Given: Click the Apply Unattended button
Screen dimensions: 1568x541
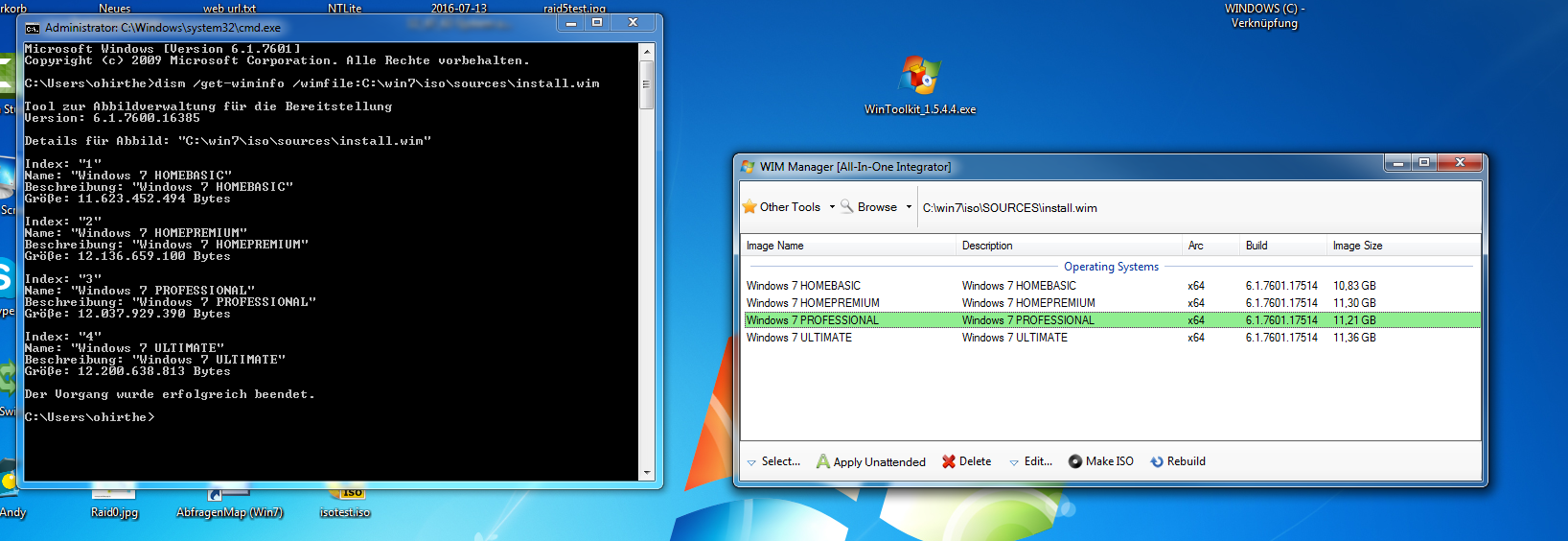Looking at the screenshot, I should click(x=871, y=461).
